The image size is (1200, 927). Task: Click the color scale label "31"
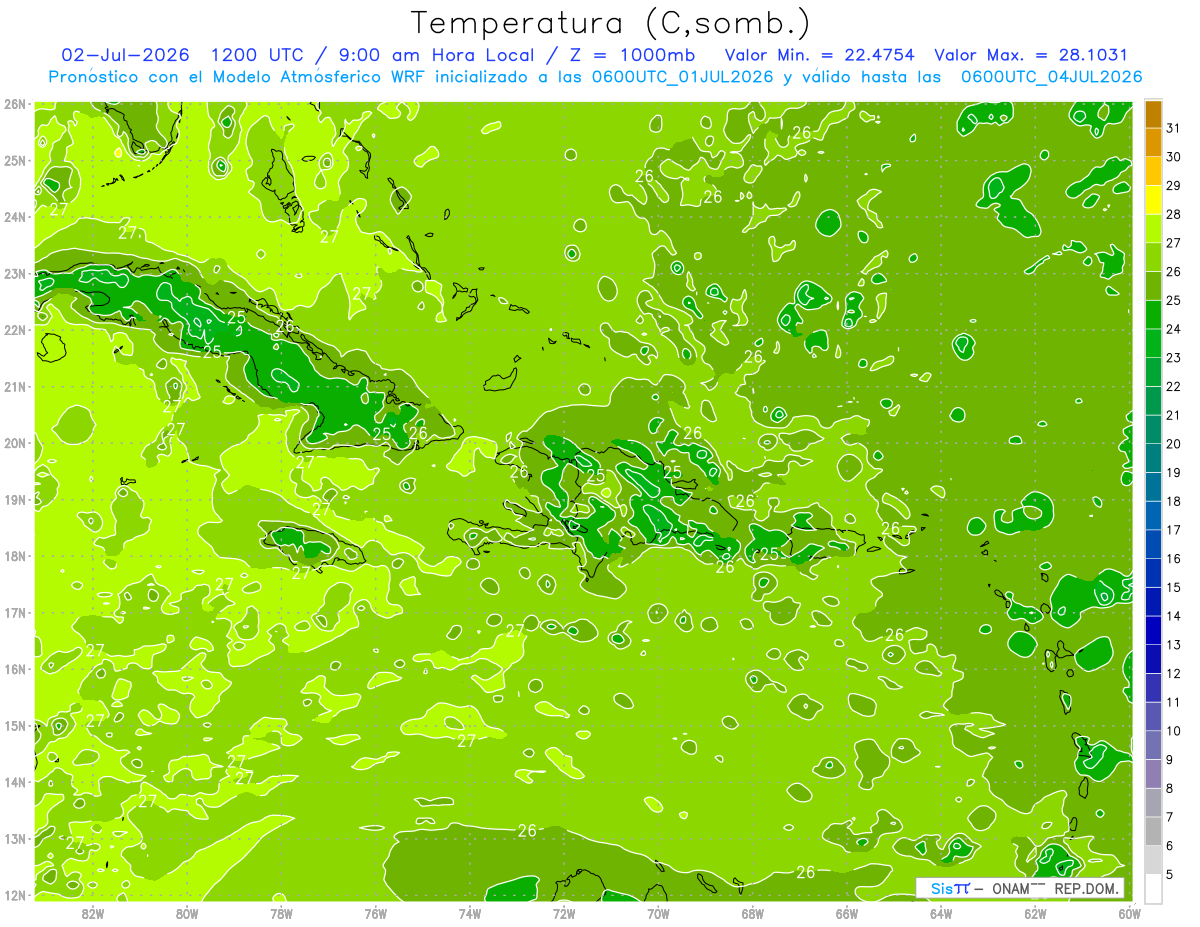[1174, 128]
